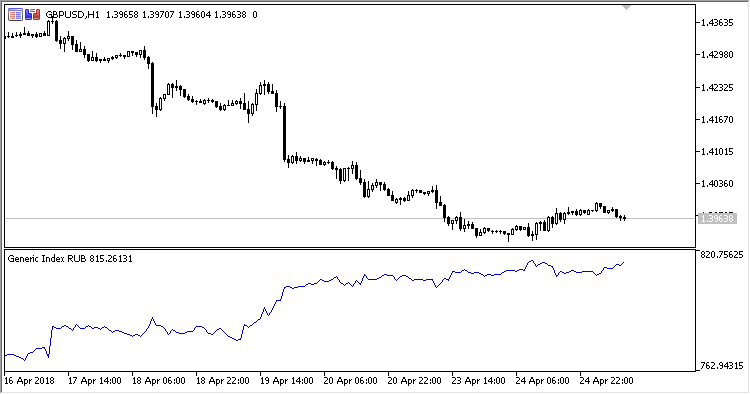750x394 pixels.
Task: Click the 20 Apr 06:00 time label
Action: (351, 381)
